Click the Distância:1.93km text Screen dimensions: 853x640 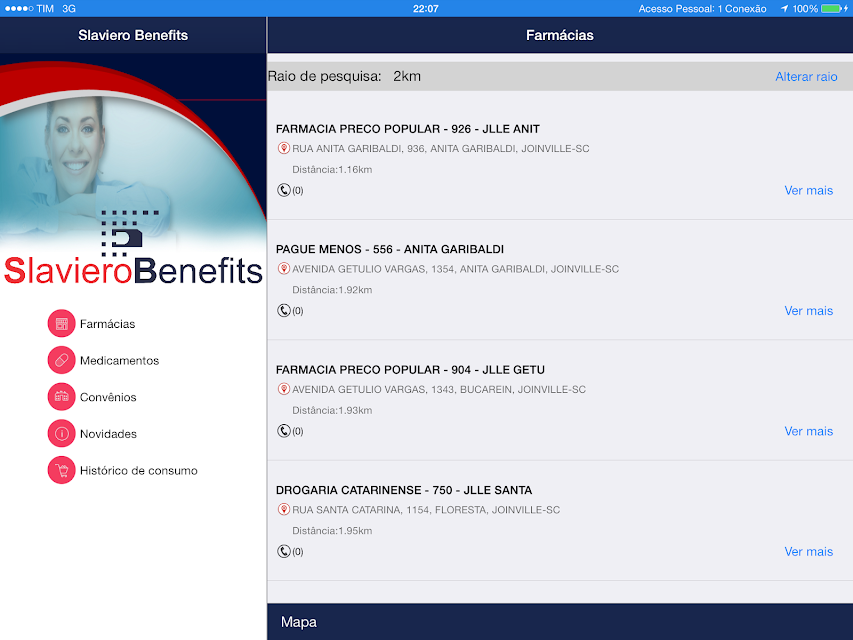[332, 410]
